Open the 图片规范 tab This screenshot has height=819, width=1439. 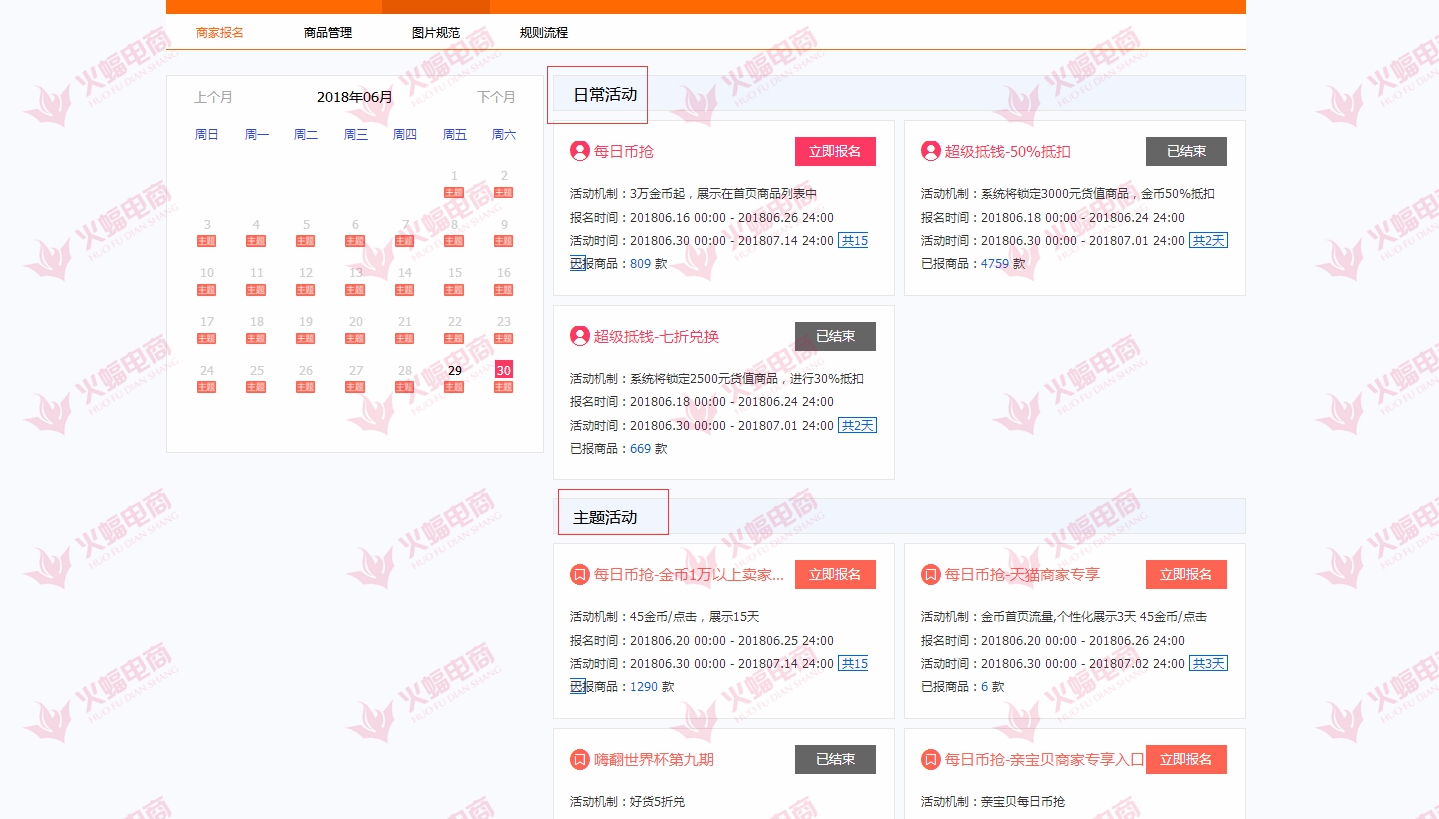pyautogui.click(x=435, y=32)
